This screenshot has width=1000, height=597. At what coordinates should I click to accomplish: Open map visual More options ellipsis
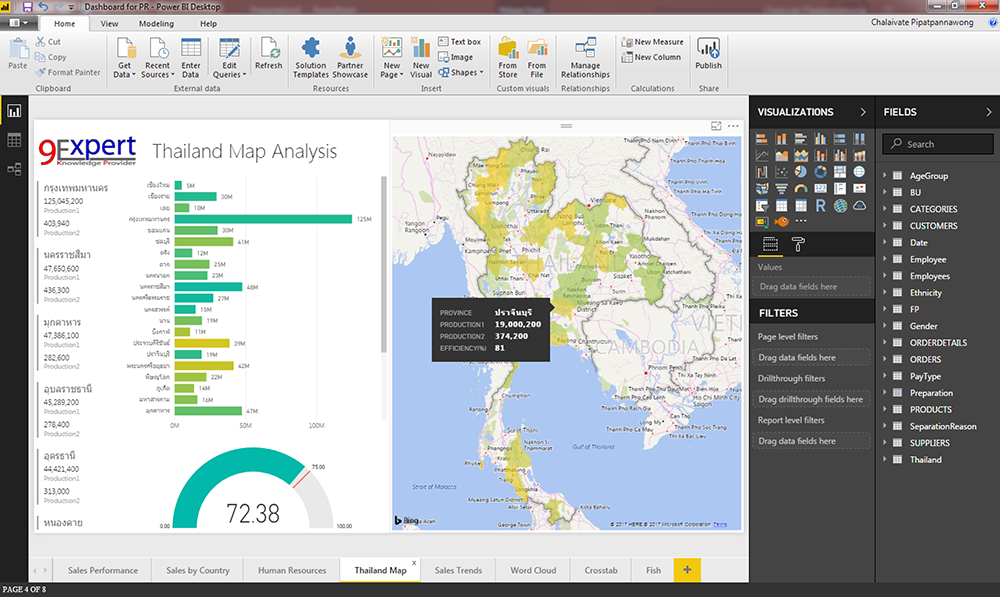tap(733, 126)
